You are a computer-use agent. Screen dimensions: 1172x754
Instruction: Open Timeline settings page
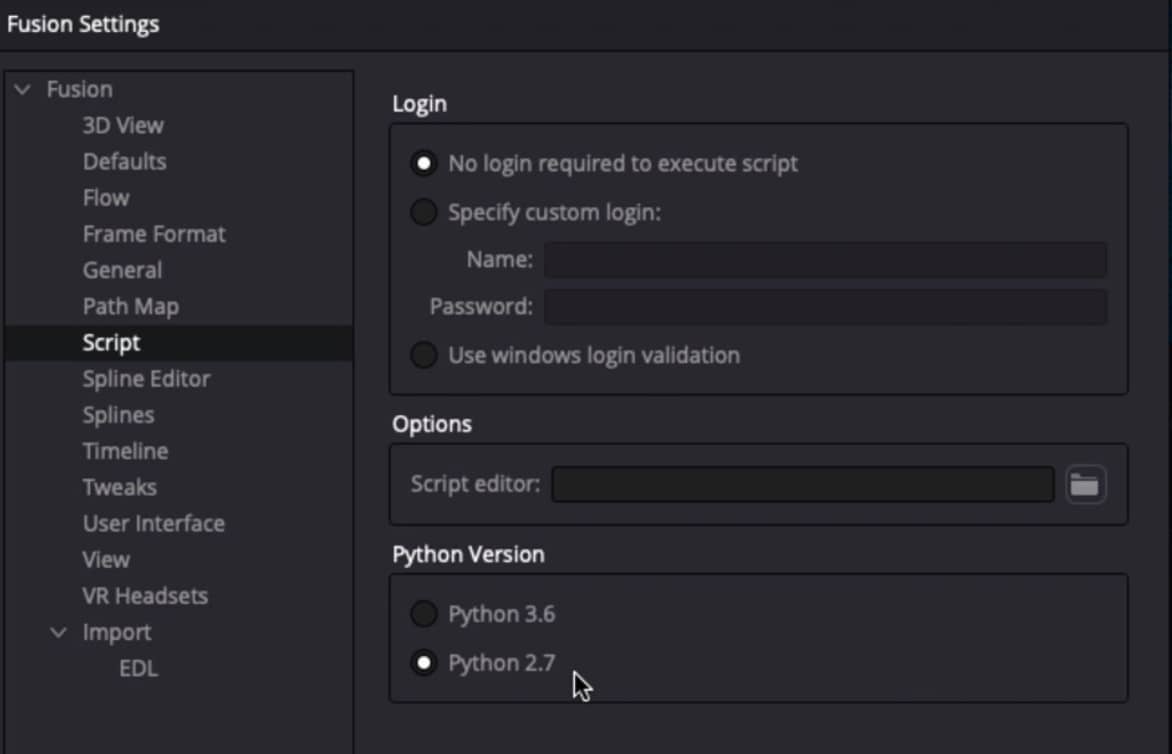point(126,451)
